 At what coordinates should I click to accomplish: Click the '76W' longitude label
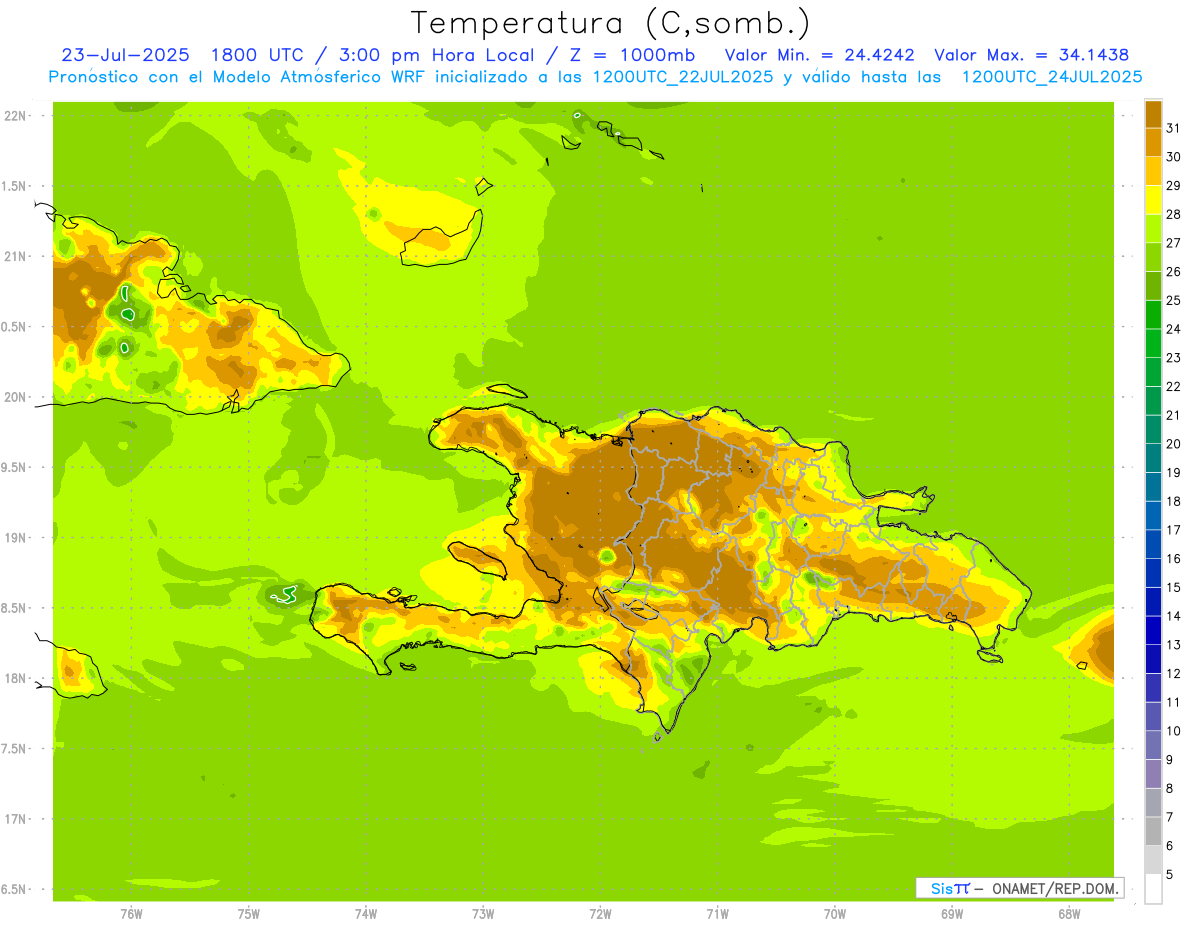click(131, 913)
